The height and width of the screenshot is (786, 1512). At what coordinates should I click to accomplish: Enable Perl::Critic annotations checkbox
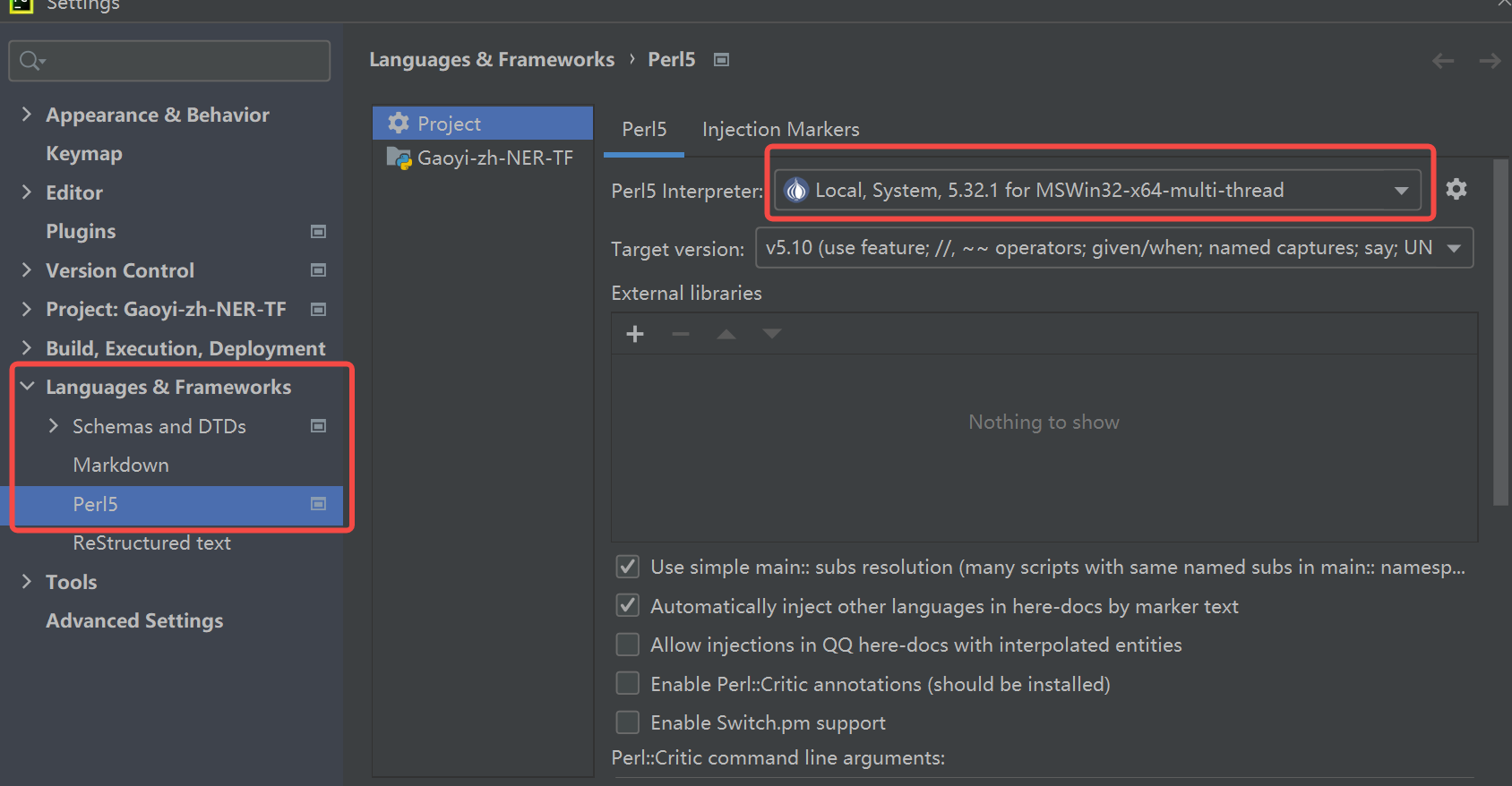[628, 684]
